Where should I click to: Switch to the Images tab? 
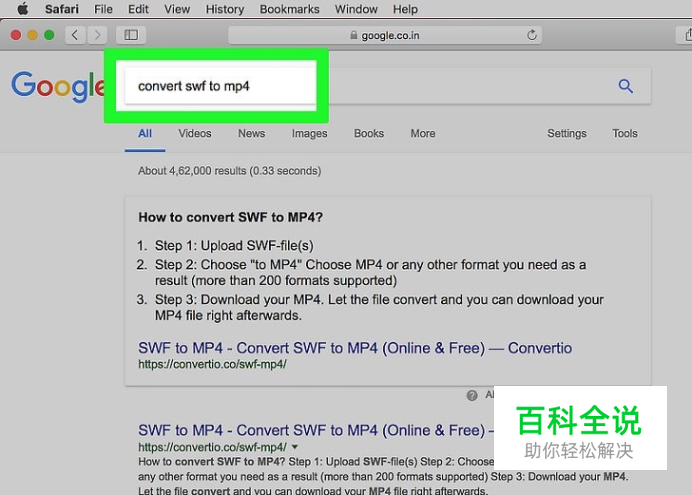pos(309,134)
